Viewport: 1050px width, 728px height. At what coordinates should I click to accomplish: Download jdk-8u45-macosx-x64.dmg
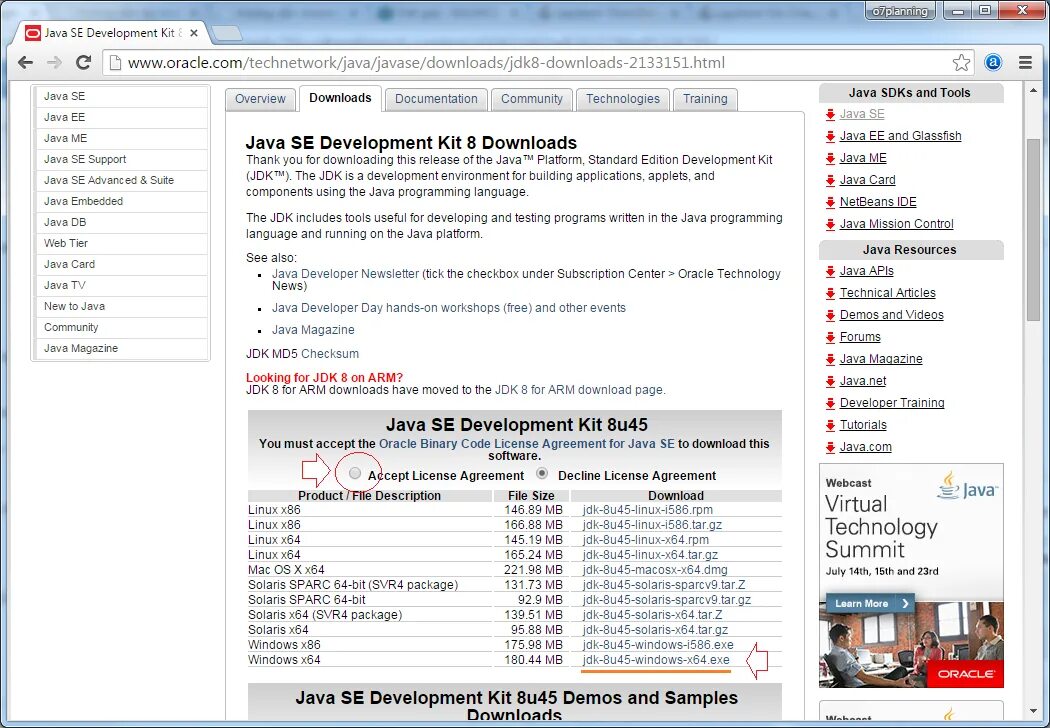(x=655, y=570)
